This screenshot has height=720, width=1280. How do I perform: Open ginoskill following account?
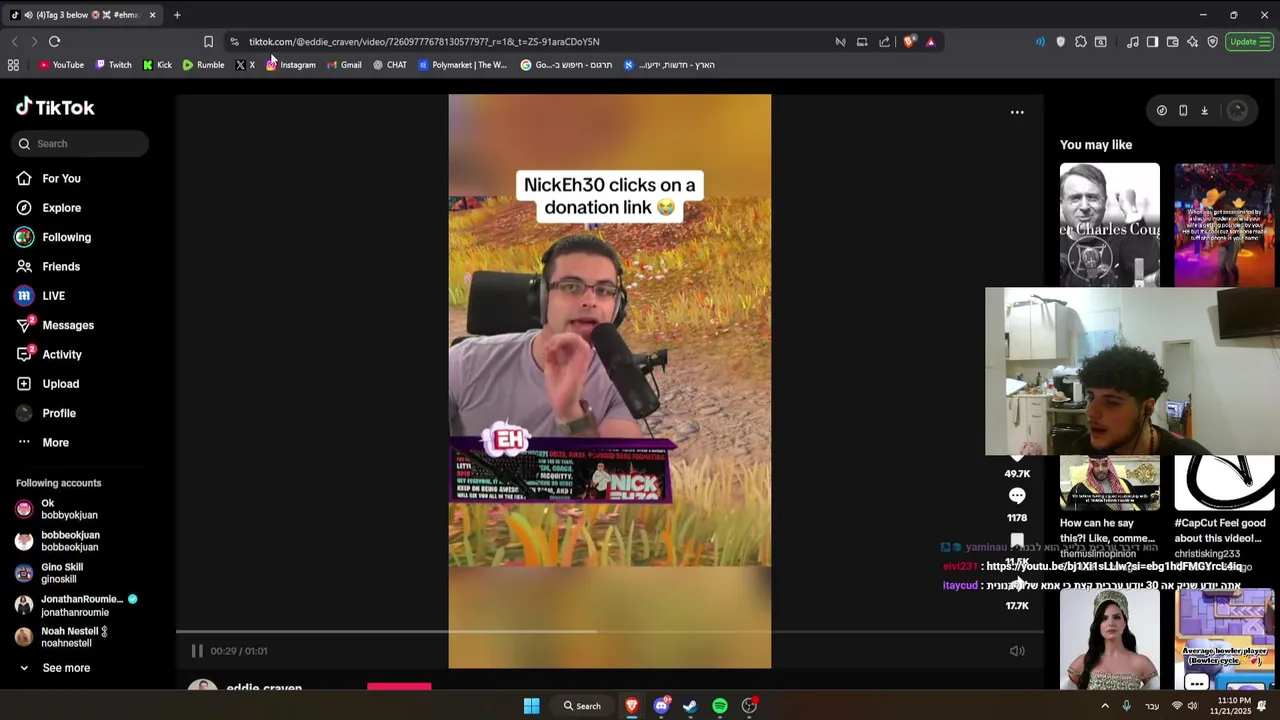[60, 573]
